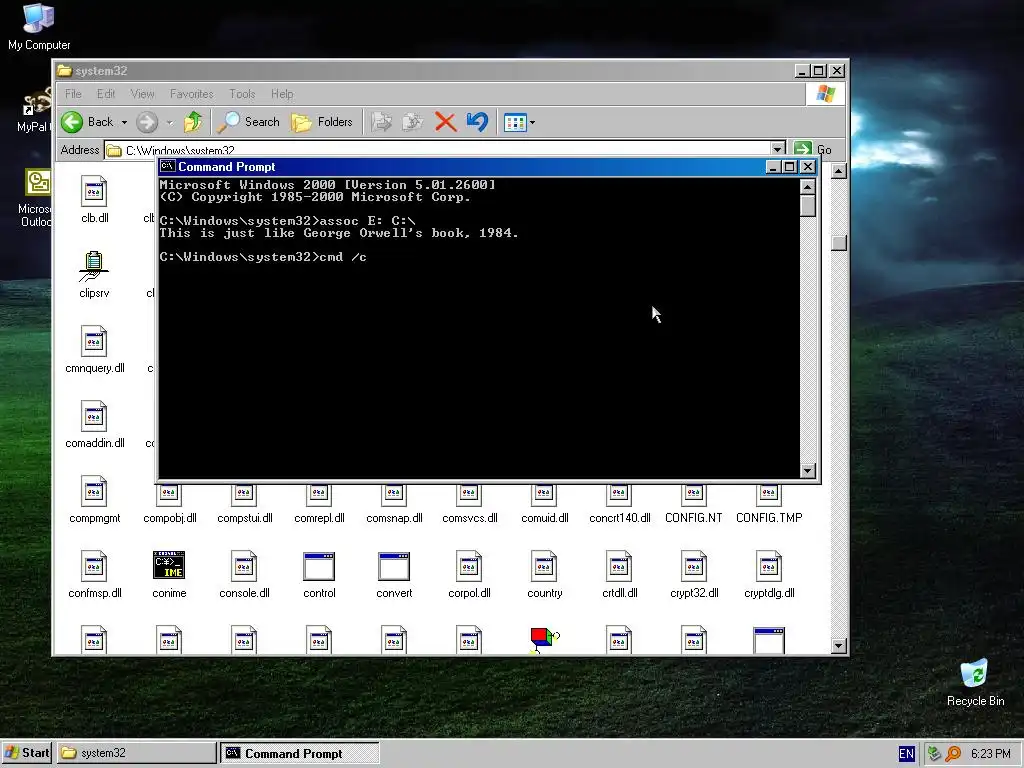Click the red Delete X toolbar icon

click(445, 122)
